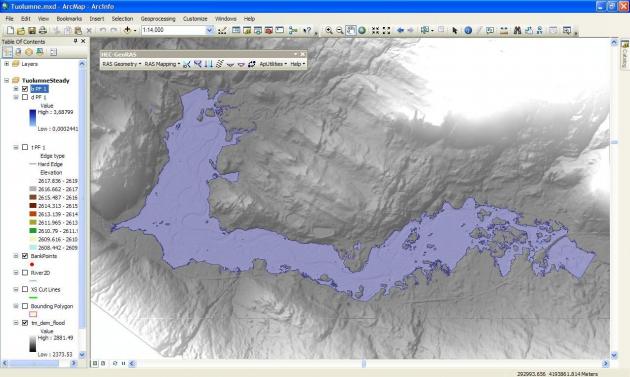Click the Add Data button
This screenshot has width=630, height=377.
tap(127, 30)
